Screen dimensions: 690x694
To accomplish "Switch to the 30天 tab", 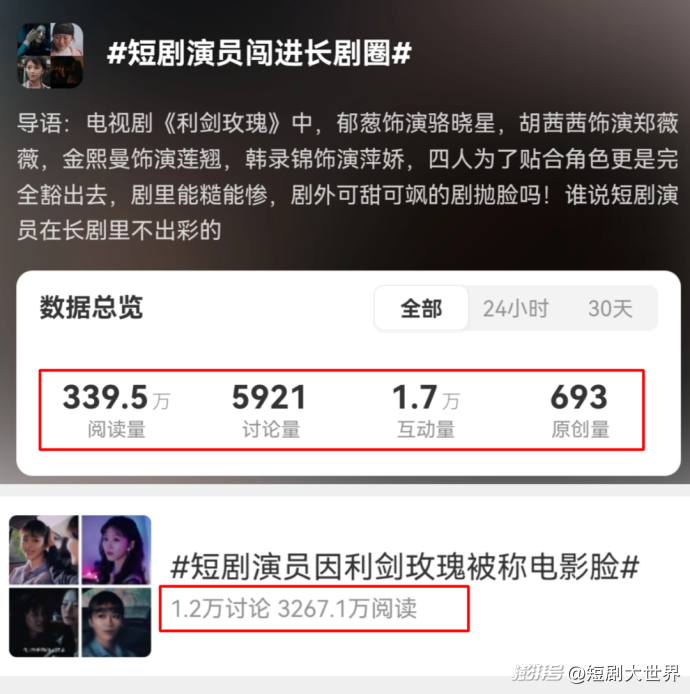I will coord(610,308).
